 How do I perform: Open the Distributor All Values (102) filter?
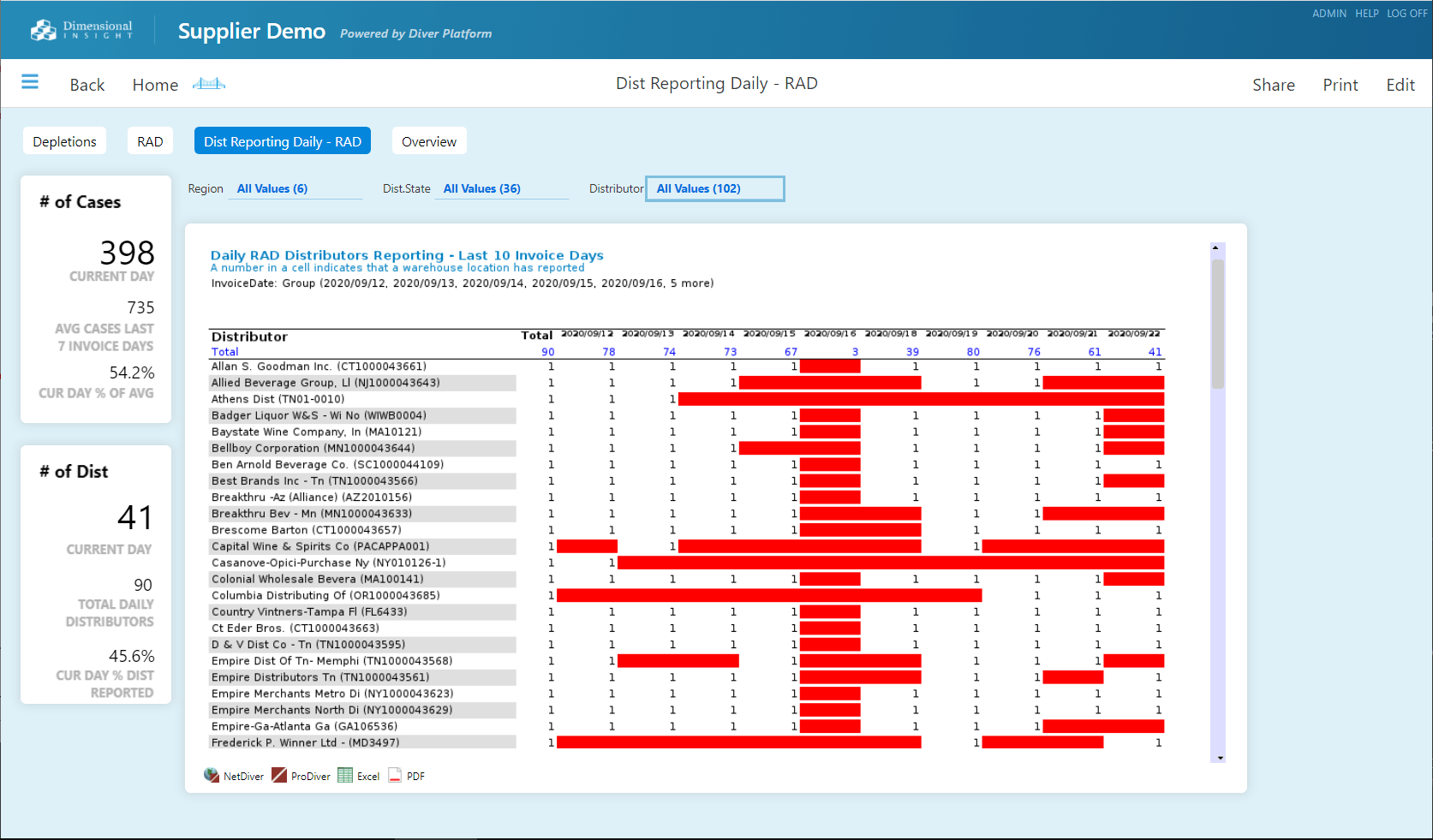[x=715, y=188]
